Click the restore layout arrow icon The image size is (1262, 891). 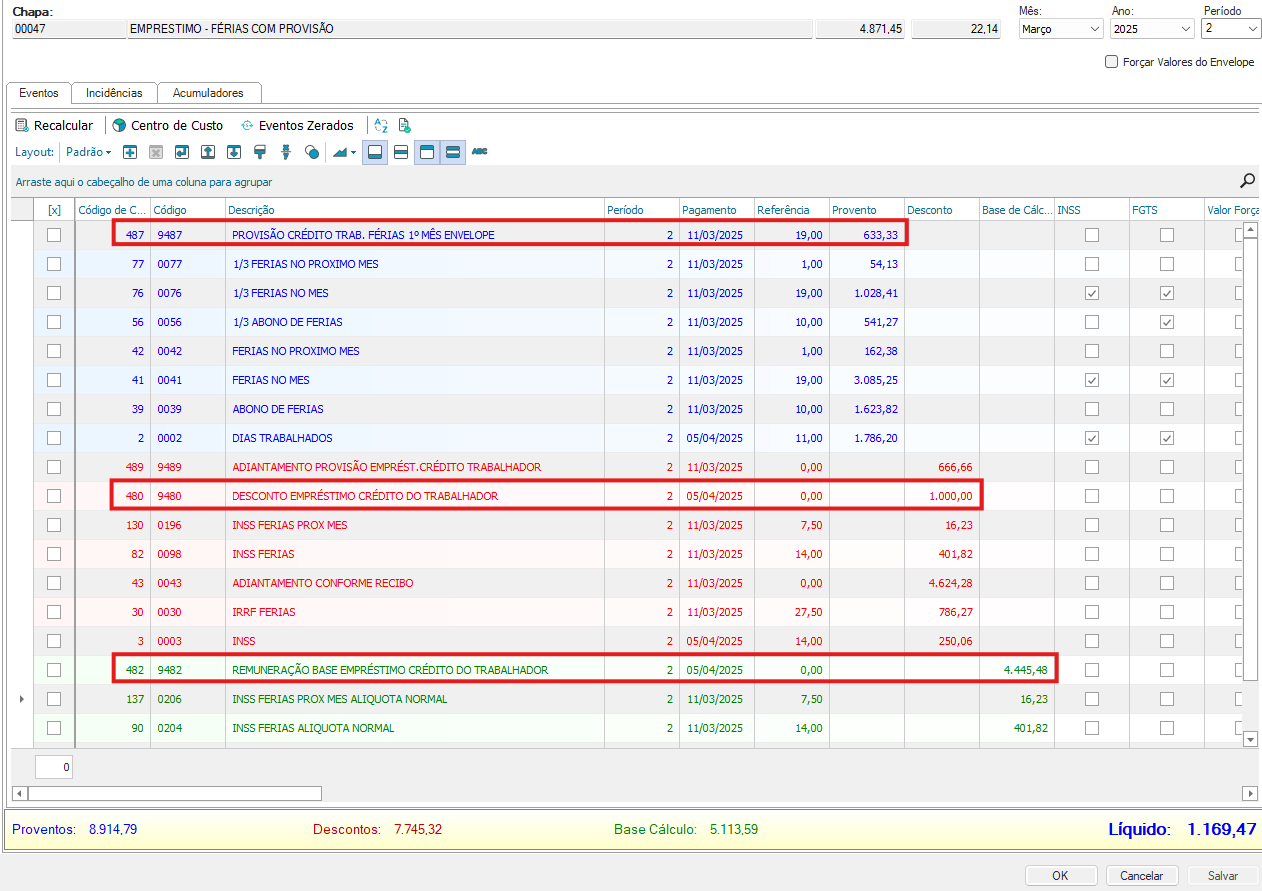point(182,152)
